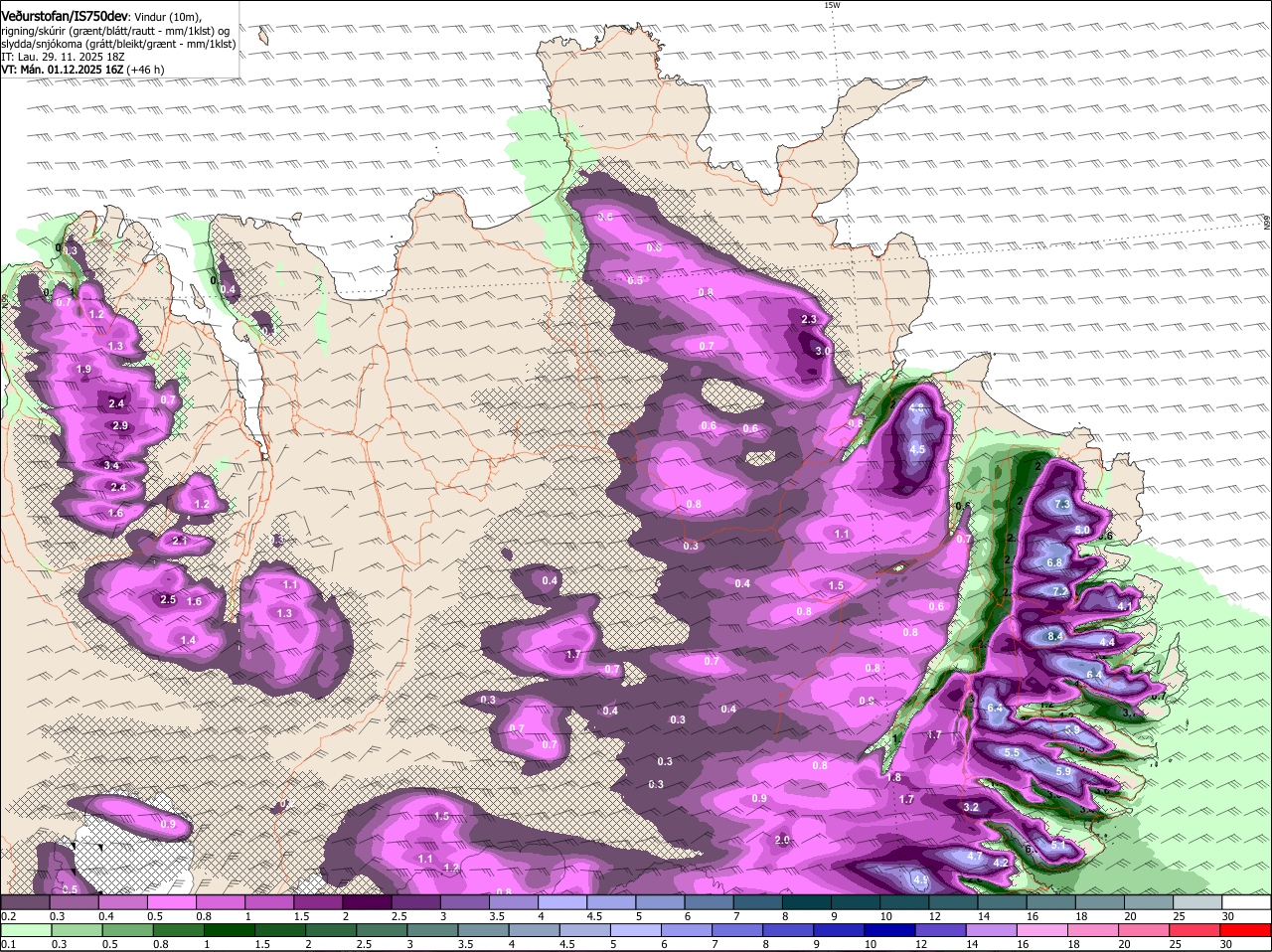The image size is (1272, 952).
Task: Select the 7.3 precipitation value on the map
Action: click(1061, 505)
